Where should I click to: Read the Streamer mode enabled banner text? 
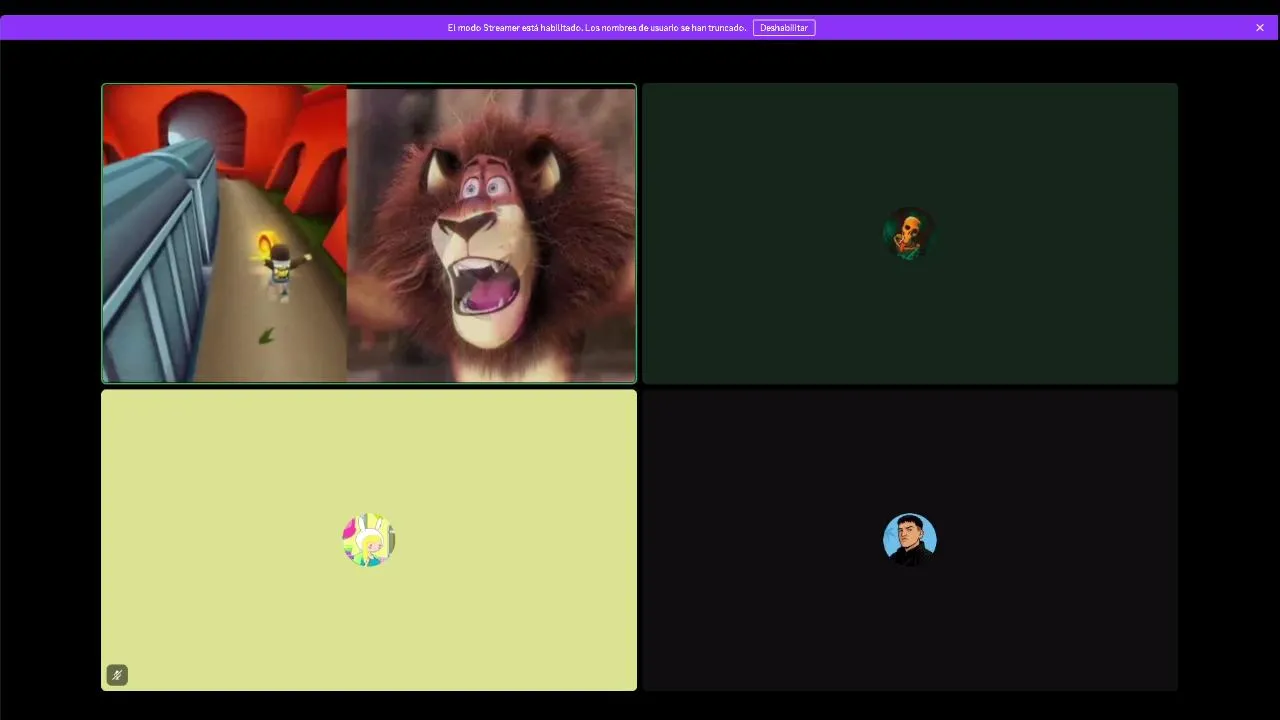point(597,28)
